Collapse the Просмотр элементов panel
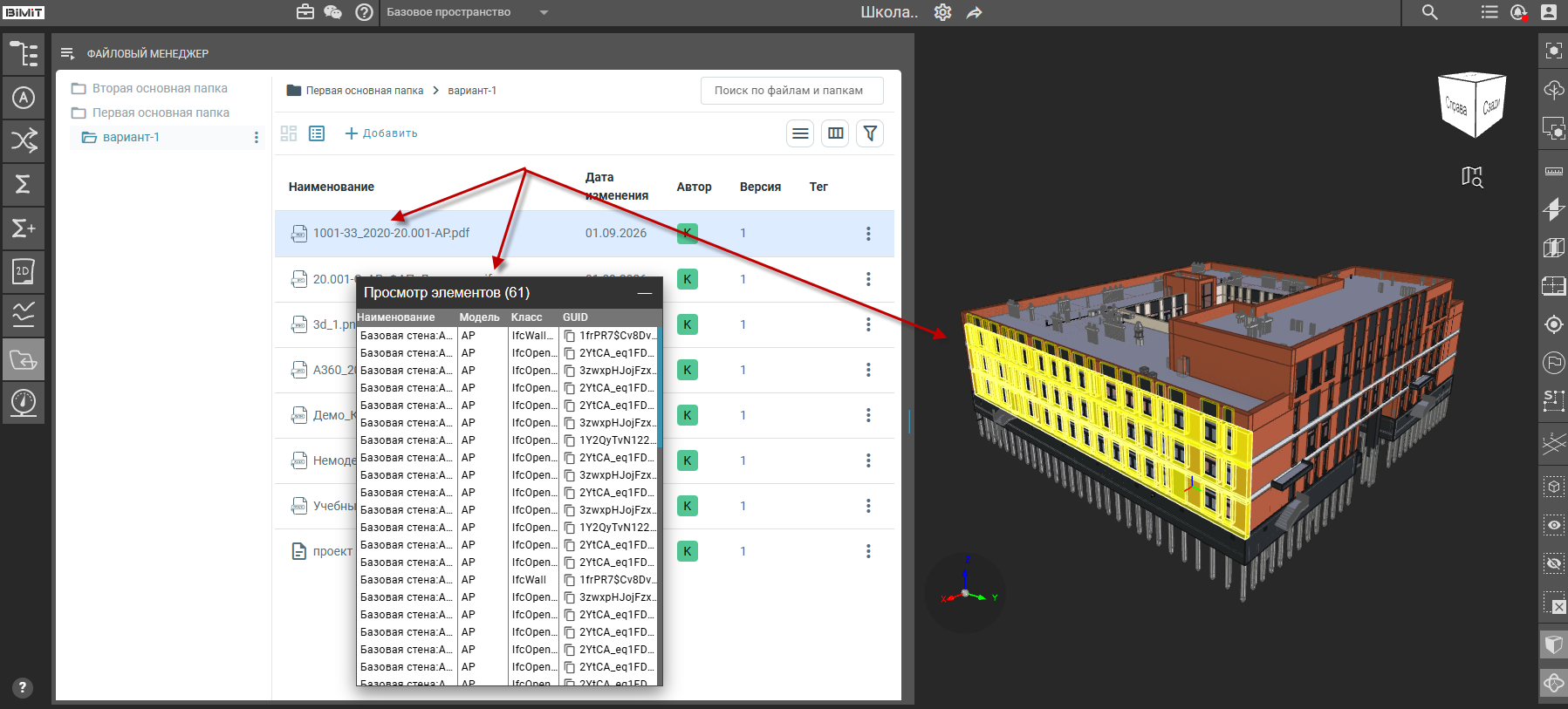This screenshot has height=709, width=1568. 645,293
